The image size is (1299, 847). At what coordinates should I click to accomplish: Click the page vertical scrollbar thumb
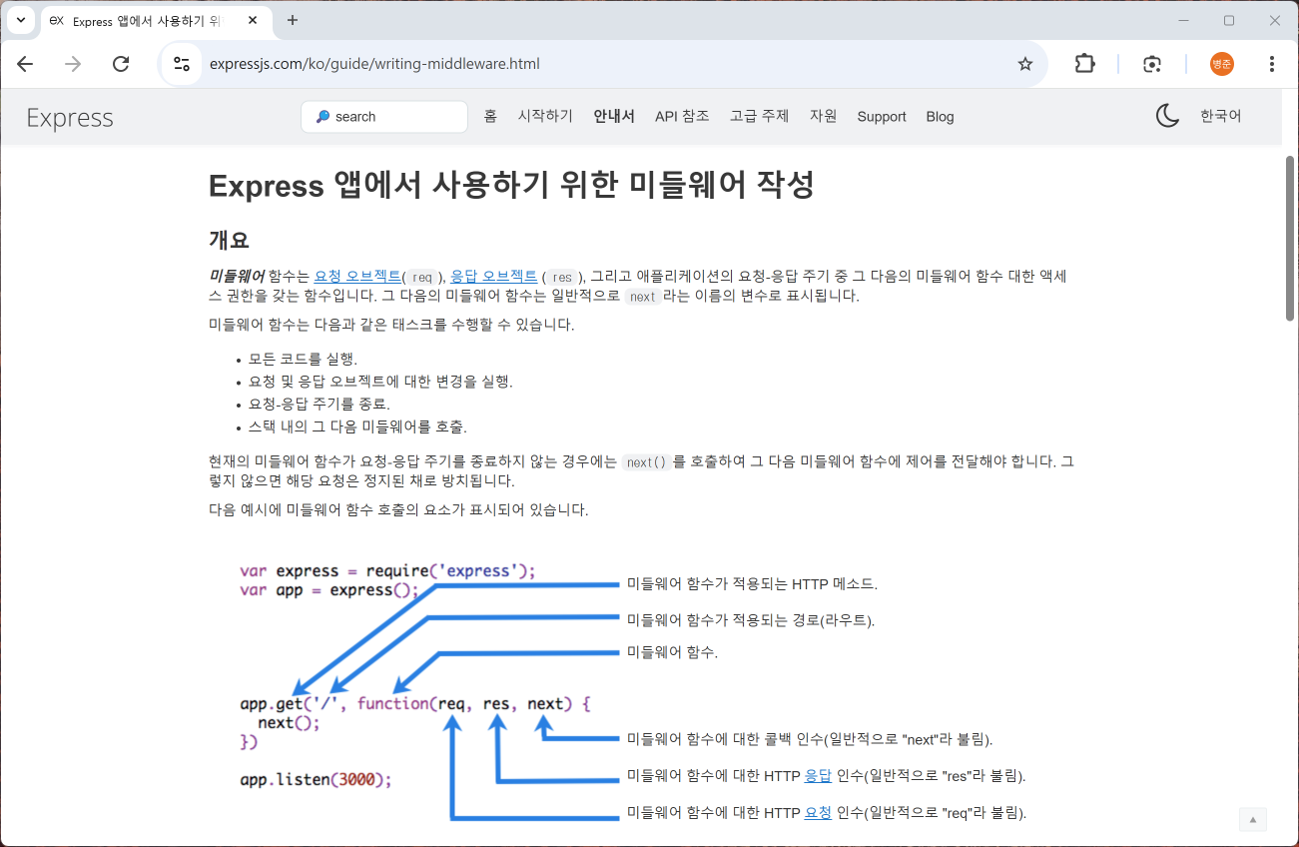click(x=1290, y=238)
